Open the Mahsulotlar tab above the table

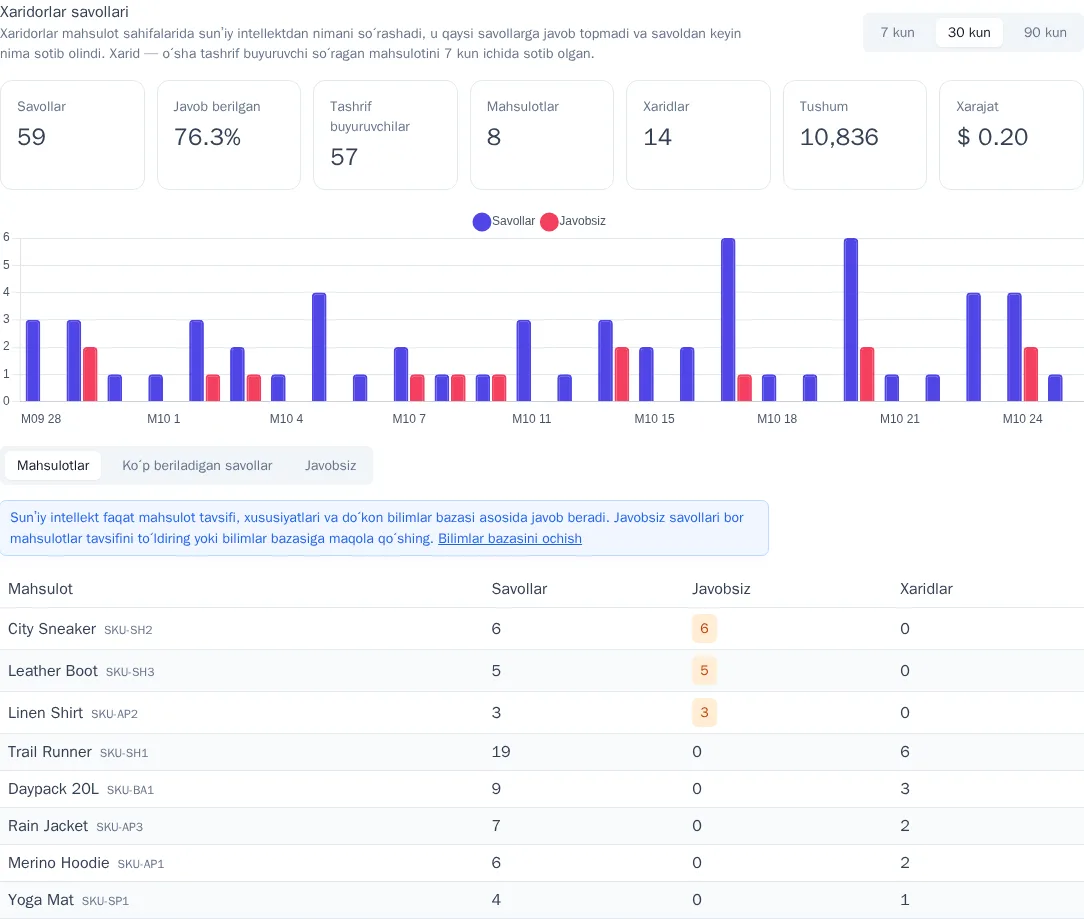tap(53, 465)
